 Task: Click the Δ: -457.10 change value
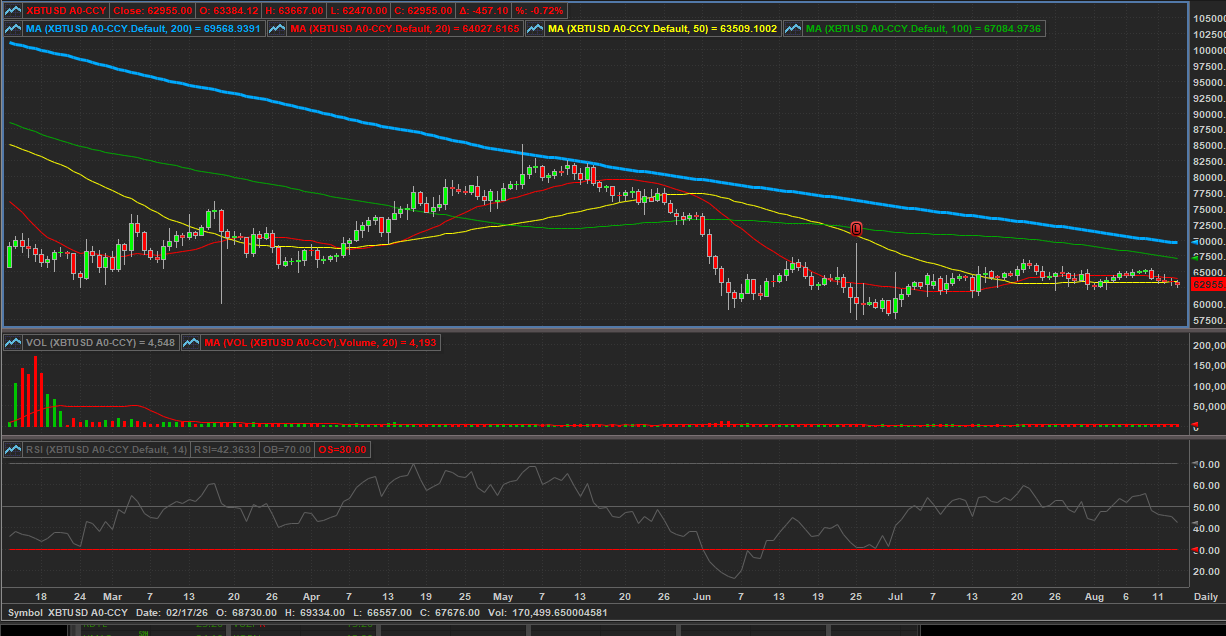[484, 10]
